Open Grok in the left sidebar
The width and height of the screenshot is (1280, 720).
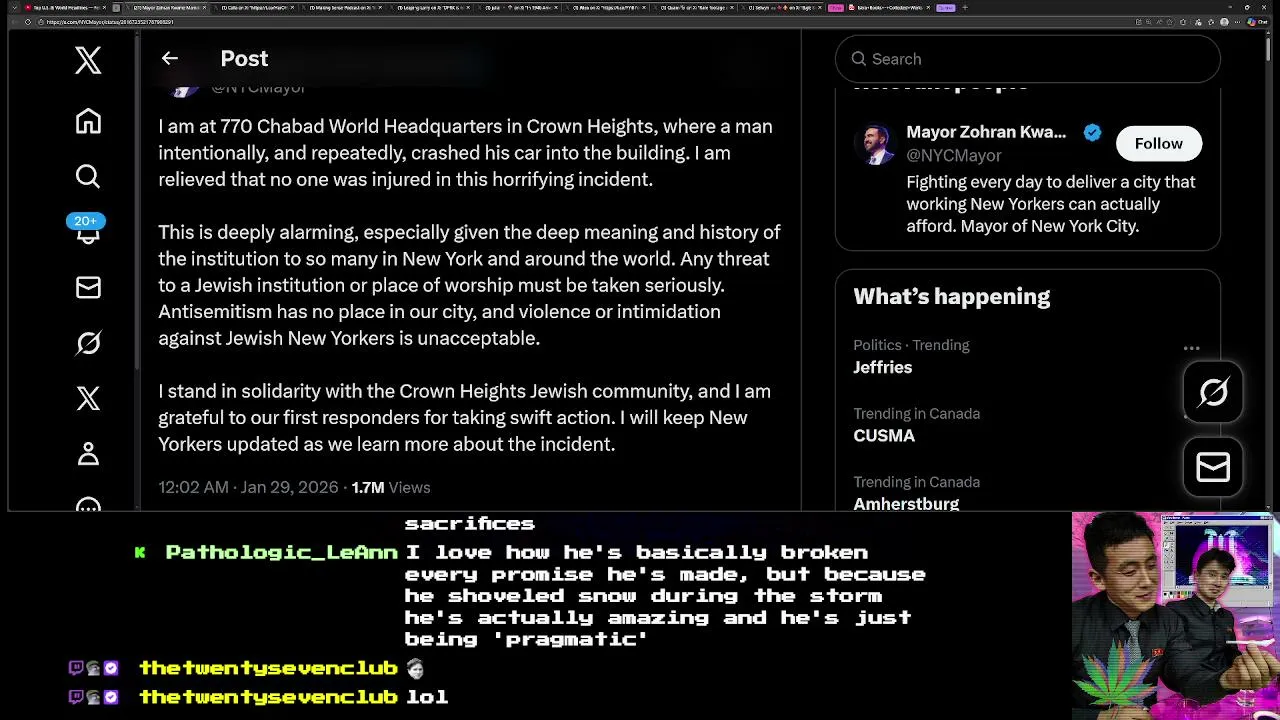click(88, 343)
